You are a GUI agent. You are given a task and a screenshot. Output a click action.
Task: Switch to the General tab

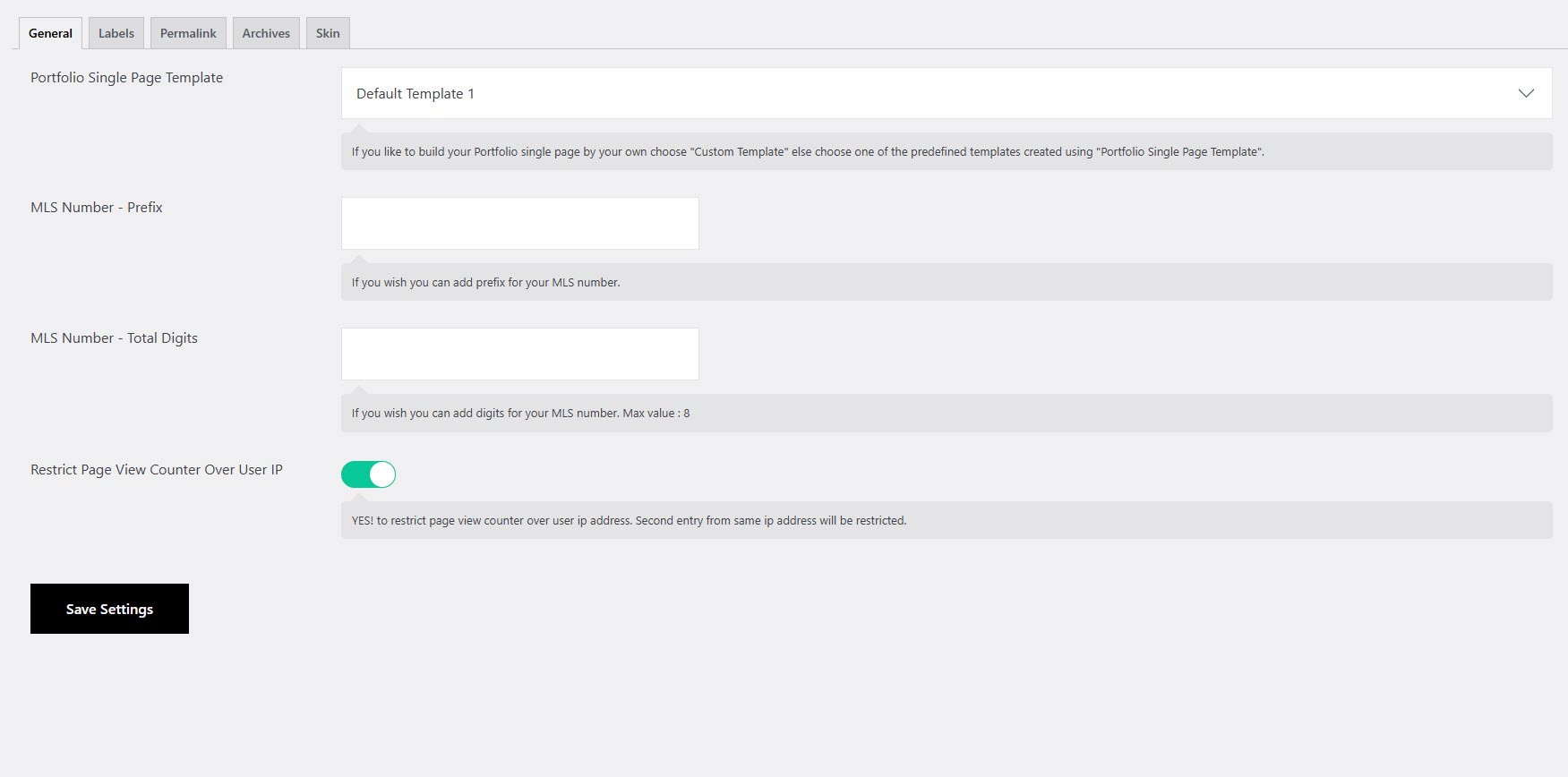[50, 33]
